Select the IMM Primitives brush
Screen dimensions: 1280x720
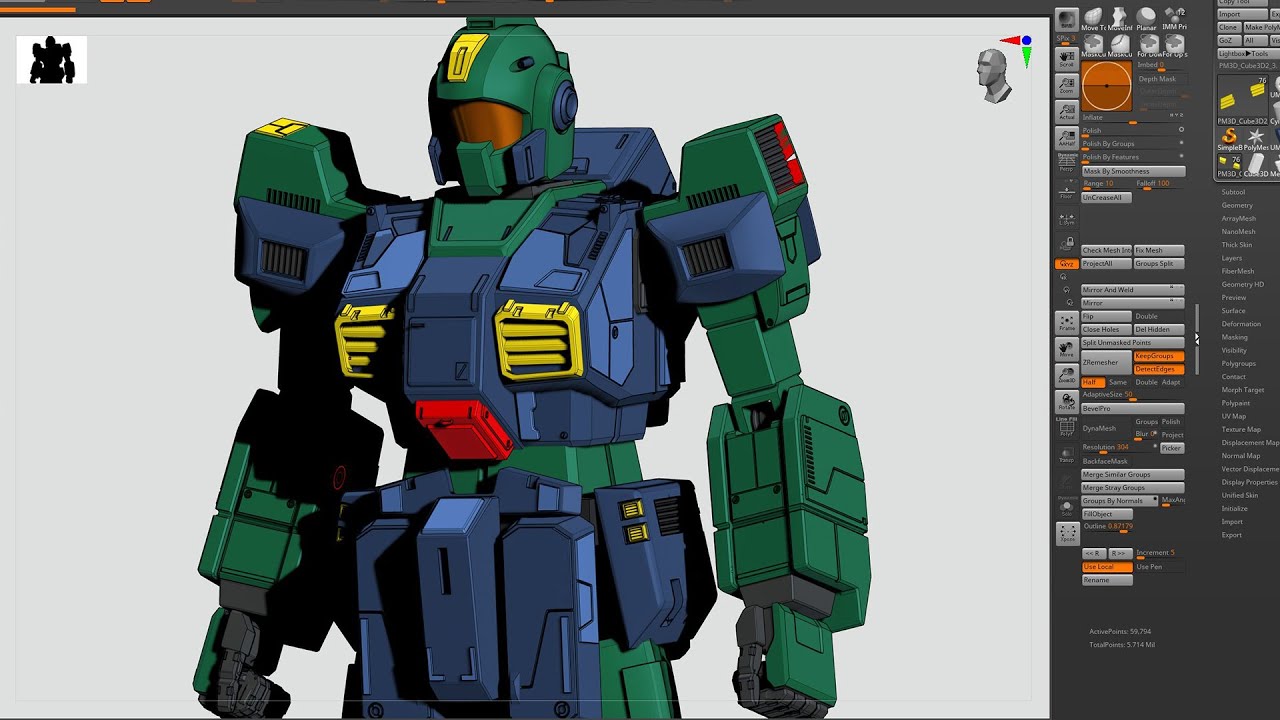(1174, 19)
